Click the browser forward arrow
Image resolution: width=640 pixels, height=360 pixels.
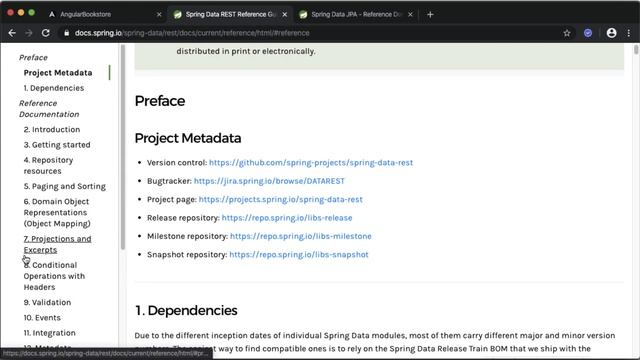pyautogui.click(x=29, y=33)
